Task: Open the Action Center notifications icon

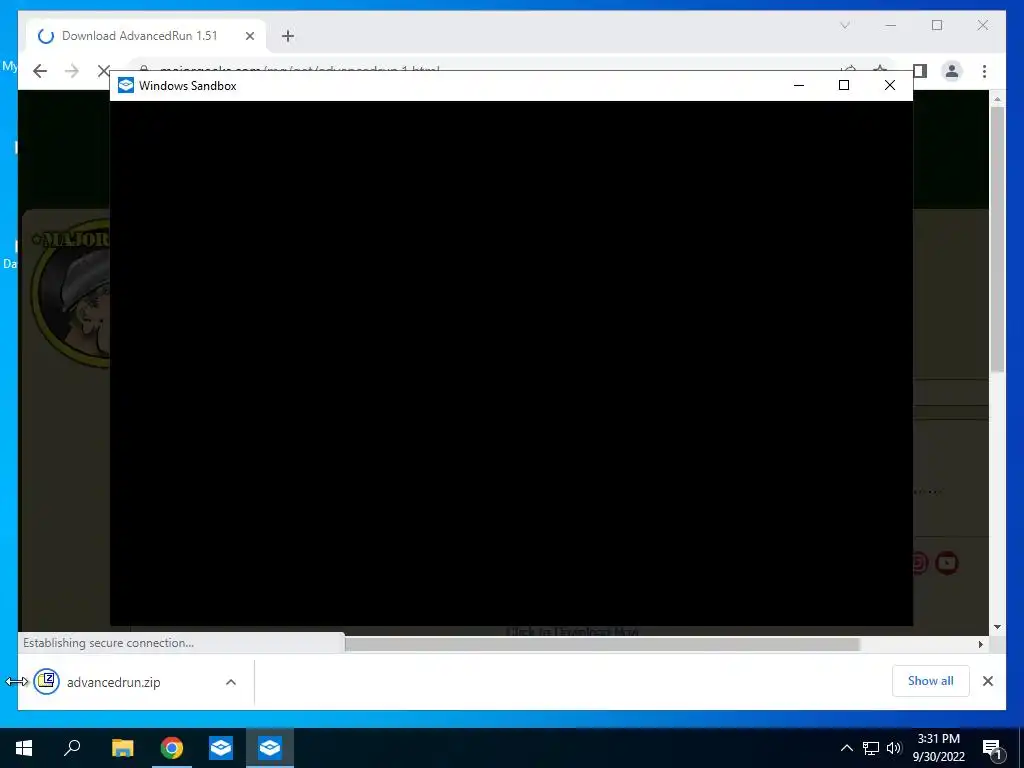Action: point(993,748)
